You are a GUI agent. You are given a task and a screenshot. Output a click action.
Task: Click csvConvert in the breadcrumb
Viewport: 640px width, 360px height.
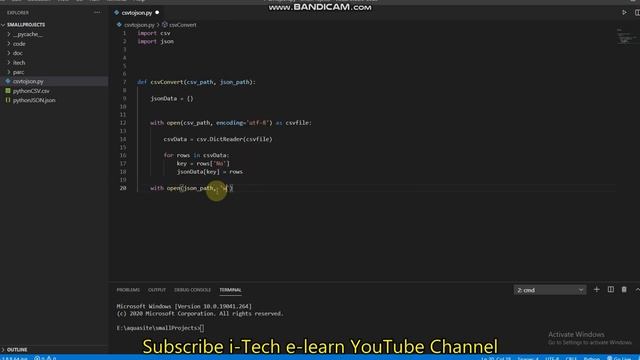(182, 25)
